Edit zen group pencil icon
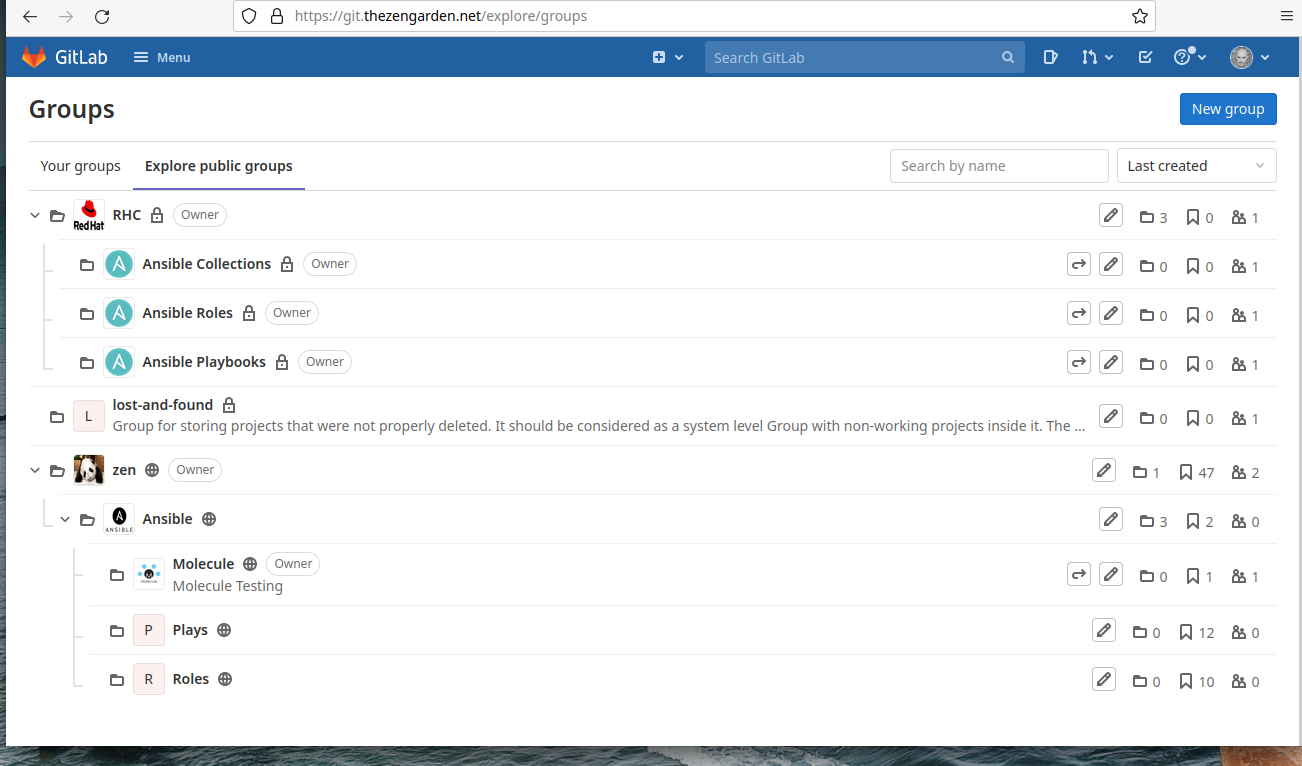Screen dimensions: 1302x766 pos(1104,470)
